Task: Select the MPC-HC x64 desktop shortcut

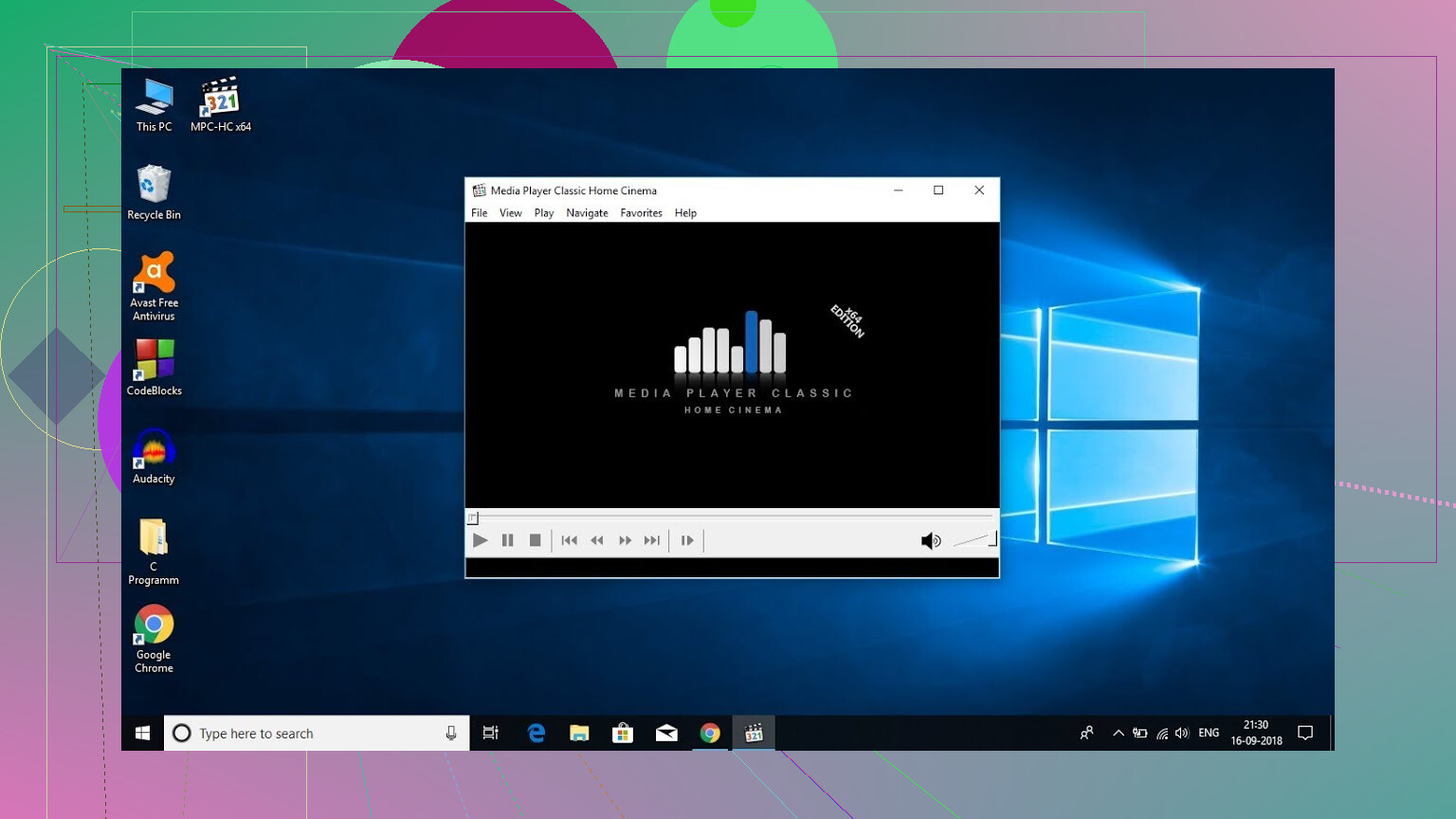Action: (221, 104)
